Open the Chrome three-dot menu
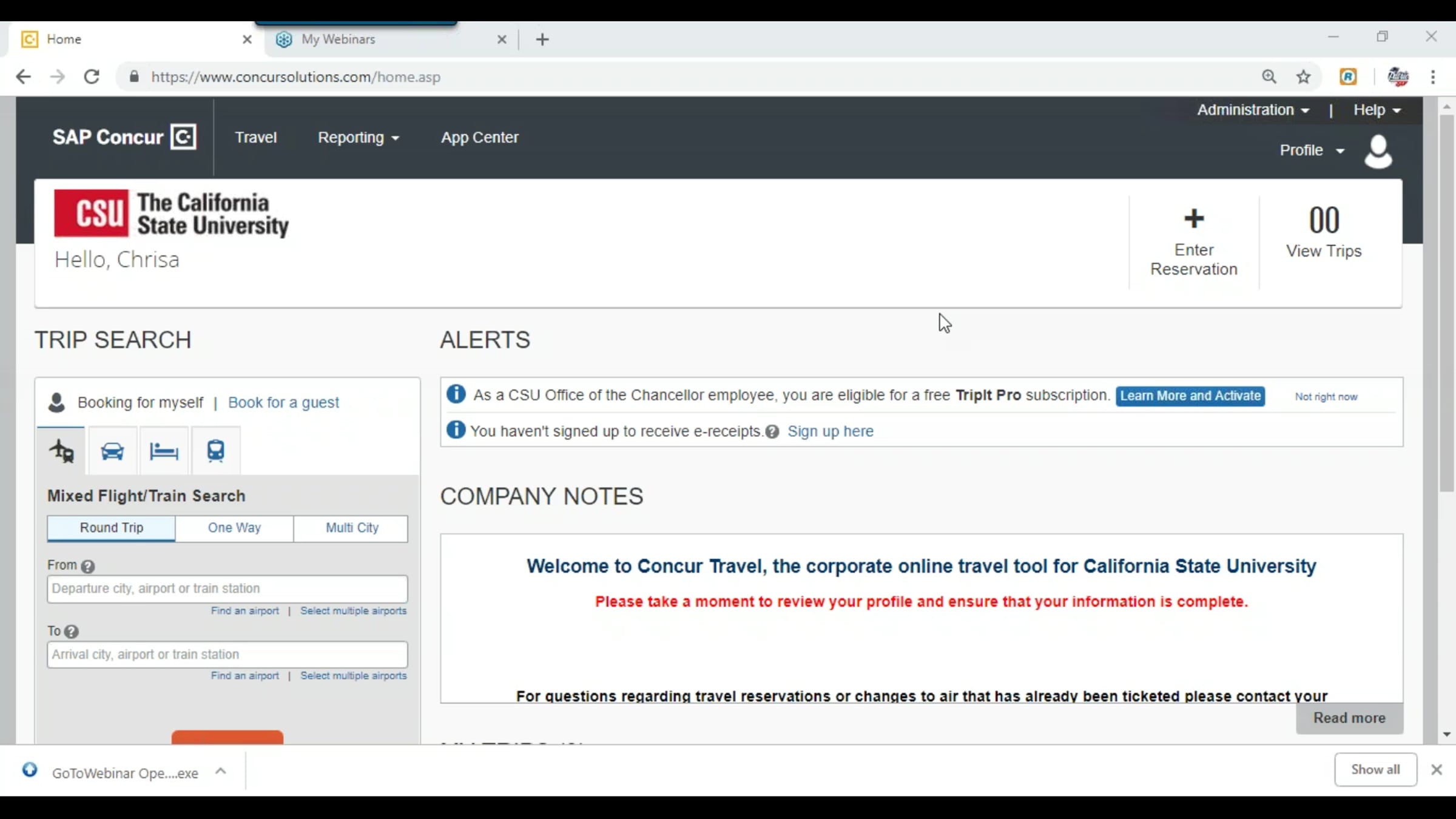Screen dimensions: 1456x819 pyautogui.click(x=1433, y=76)
